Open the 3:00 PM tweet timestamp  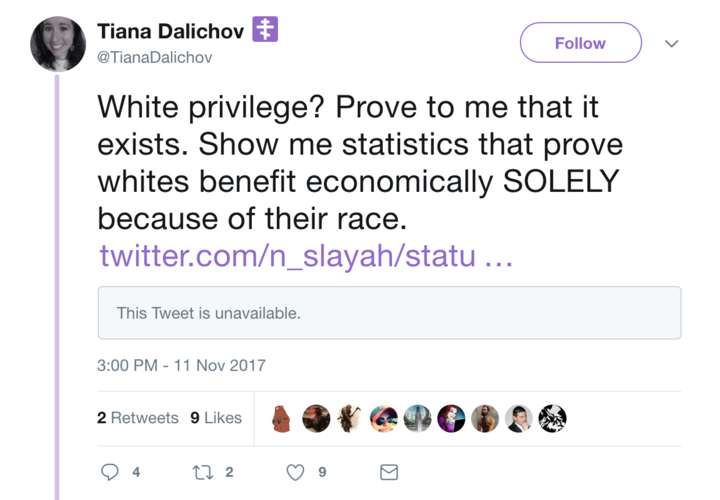pyautogui.click(x=180, y=366)
